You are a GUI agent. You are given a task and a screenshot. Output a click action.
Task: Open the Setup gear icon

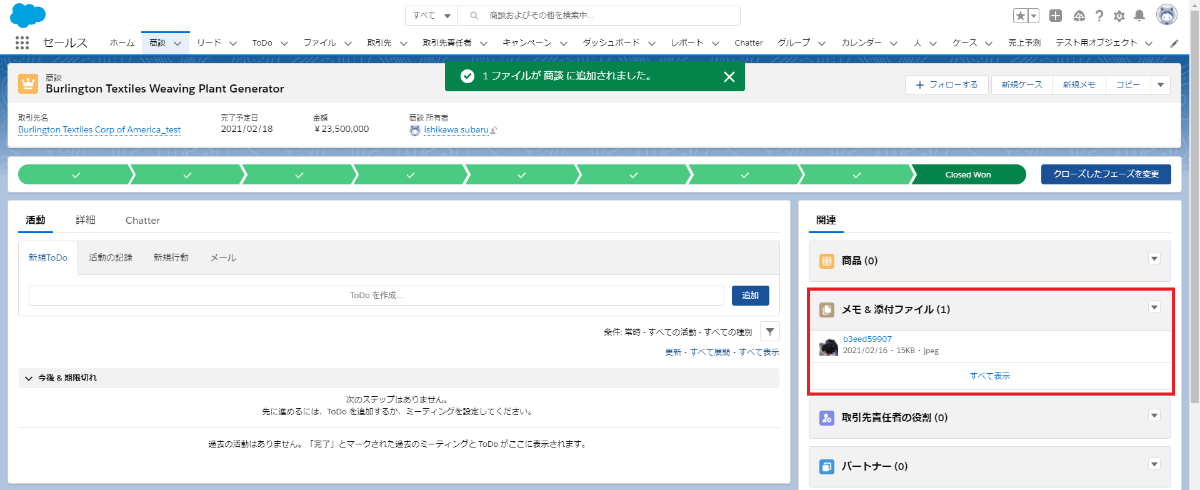click(1119, 15)
